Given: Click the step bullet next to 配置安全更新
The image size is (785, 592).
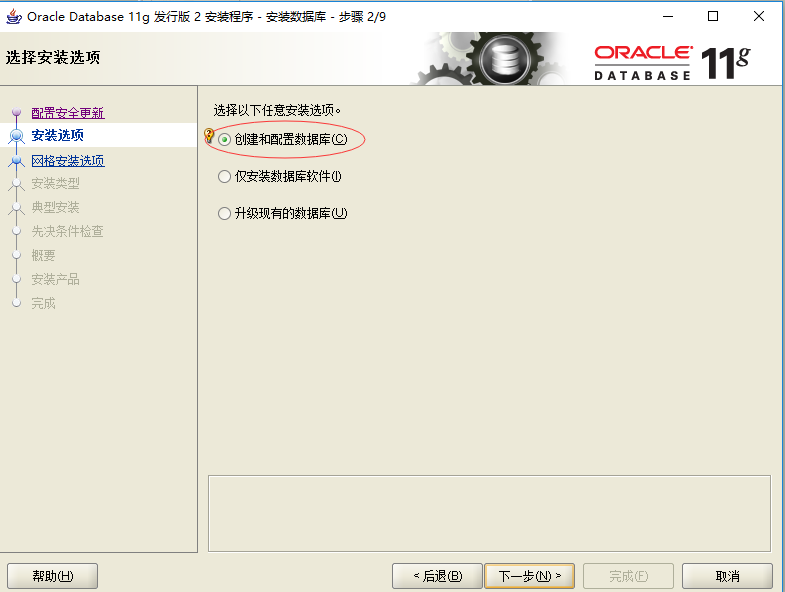Looking at the screenshot, I should click(17, 112).
